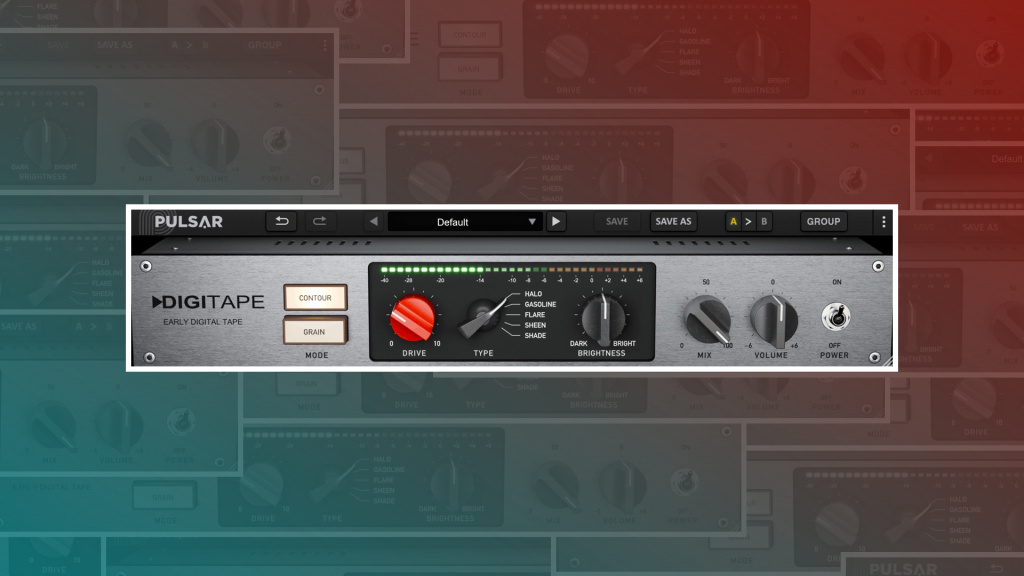Go to next preset with right arrow
Screen dimensions: 1024x576
[x=556, y=221]
